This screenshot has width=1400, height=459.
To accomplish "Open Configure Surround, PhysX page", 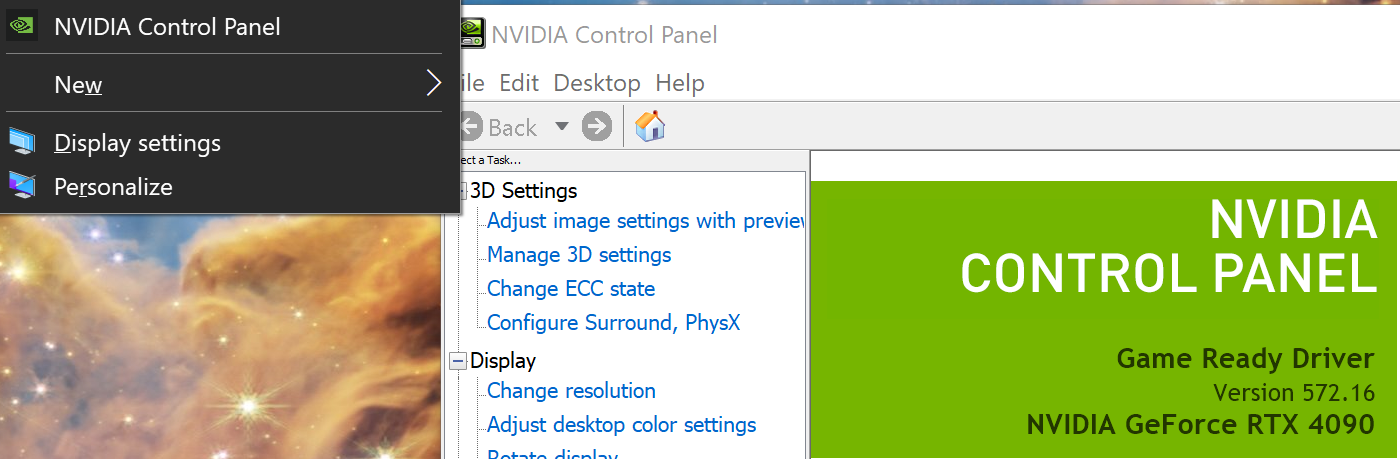I will [x=613, y=323].
